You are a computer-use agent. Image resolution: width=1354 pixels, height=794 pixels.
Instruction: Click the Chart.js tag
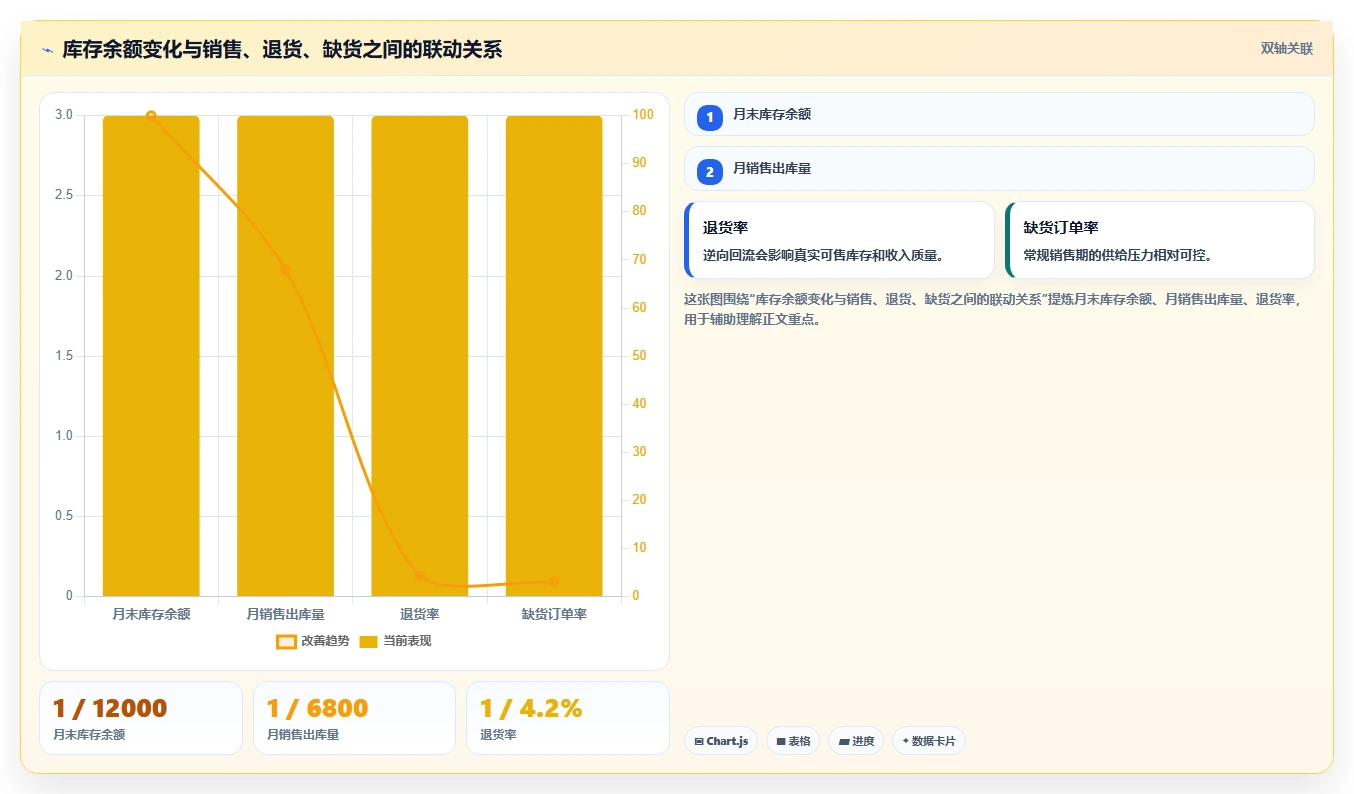coord(721,741)
